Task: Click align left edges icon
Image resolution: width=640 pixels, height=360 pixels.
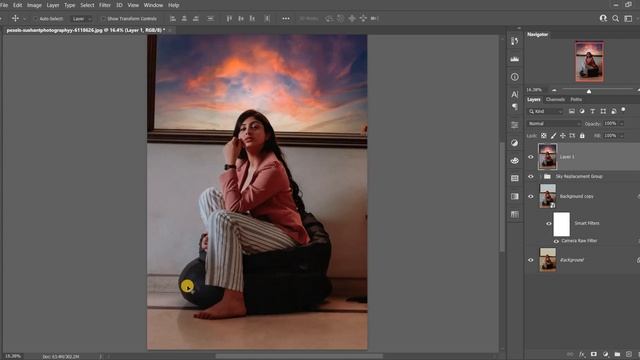Action: [x=173, y=18]
